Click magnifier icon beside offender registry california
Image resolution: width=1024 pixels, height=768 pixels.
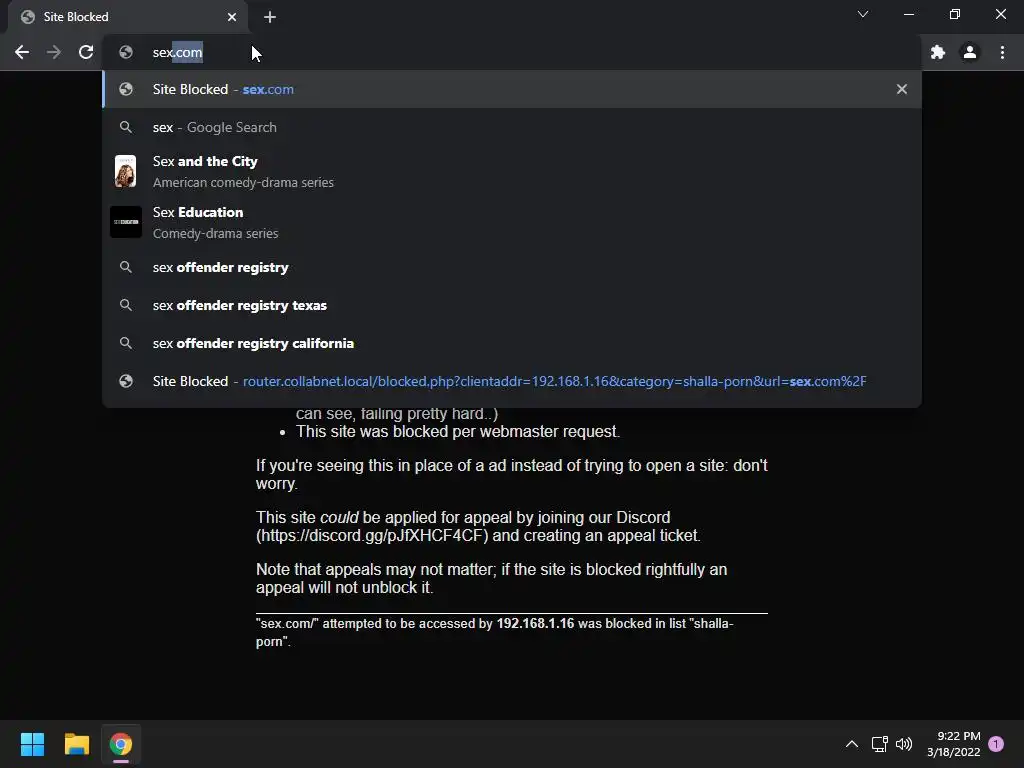click(x=125, y=343)
